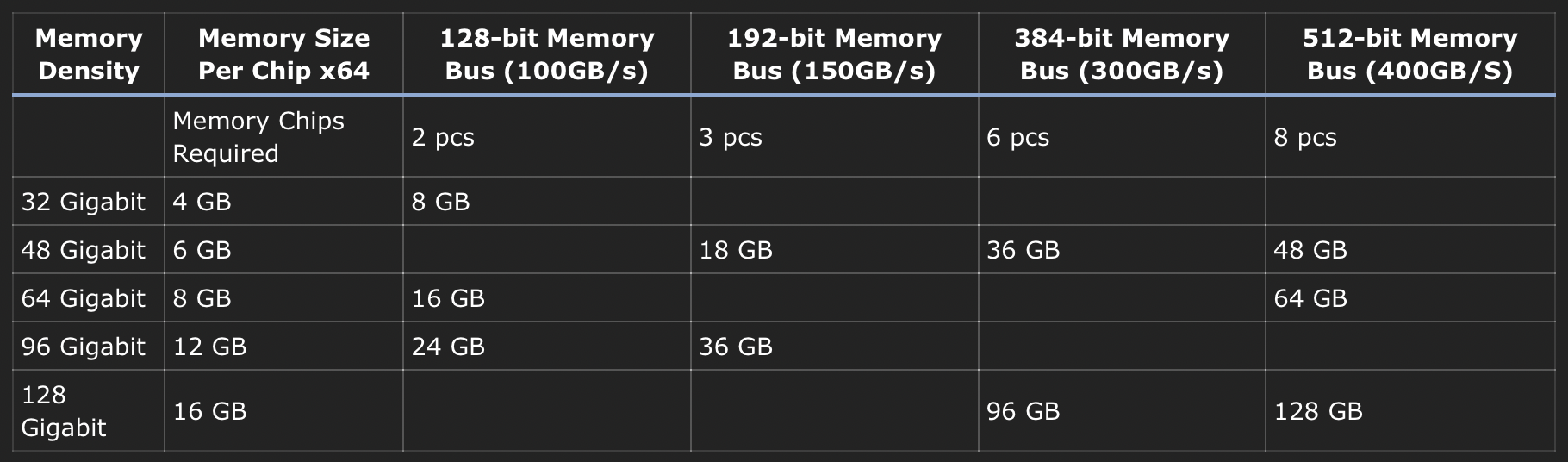Select the 18 GB cell
Image resolution: width=1568 pixels, height=462 pixels.
[x=736, y=250]
